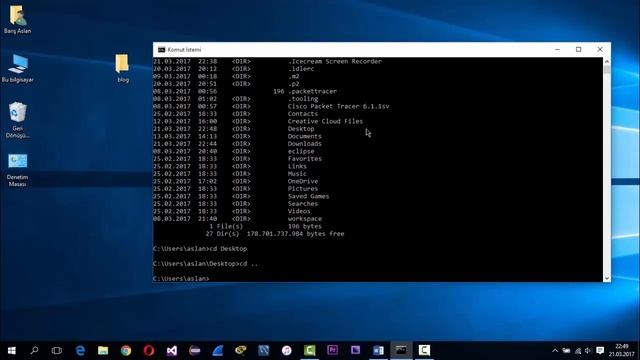Screen dimensions: 640x360
Task: Select Denetim Masası desktop icon
Action: (18, 170)
